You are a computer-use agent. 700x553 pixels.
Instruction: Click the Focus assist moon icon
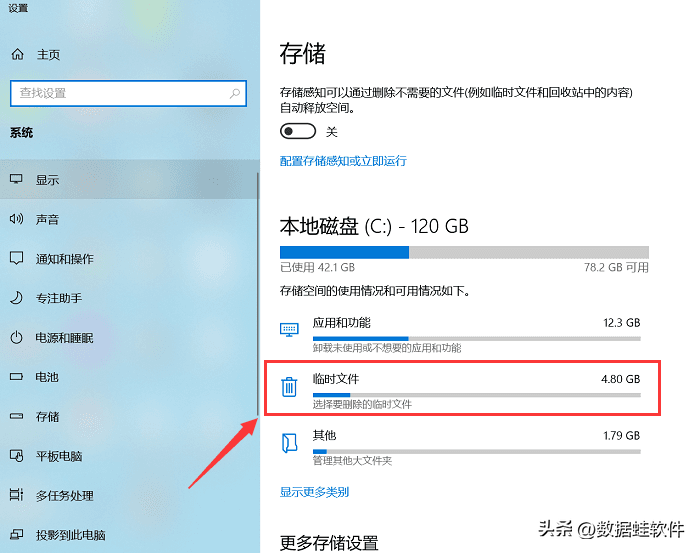[x=16, y=298]
